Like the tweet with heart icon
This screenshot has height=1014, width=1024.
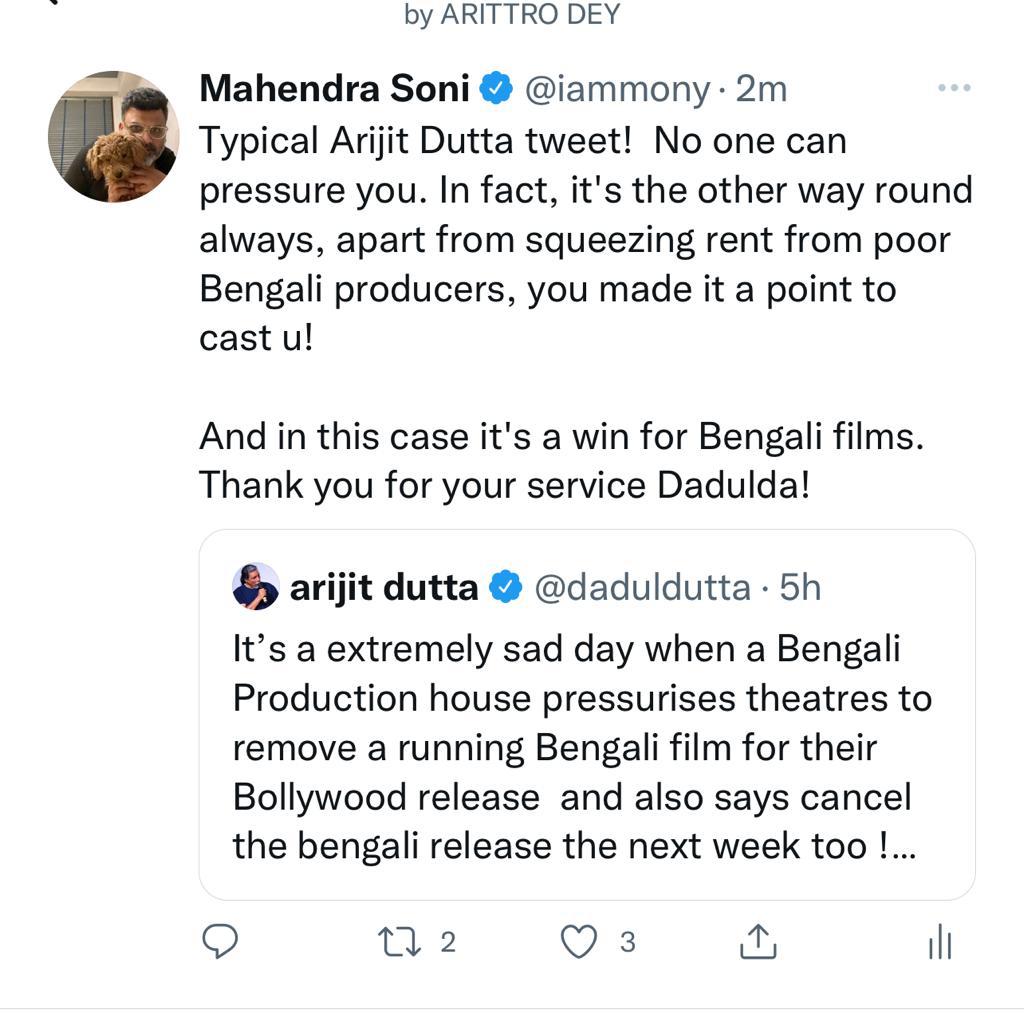[x=579, y=942]
